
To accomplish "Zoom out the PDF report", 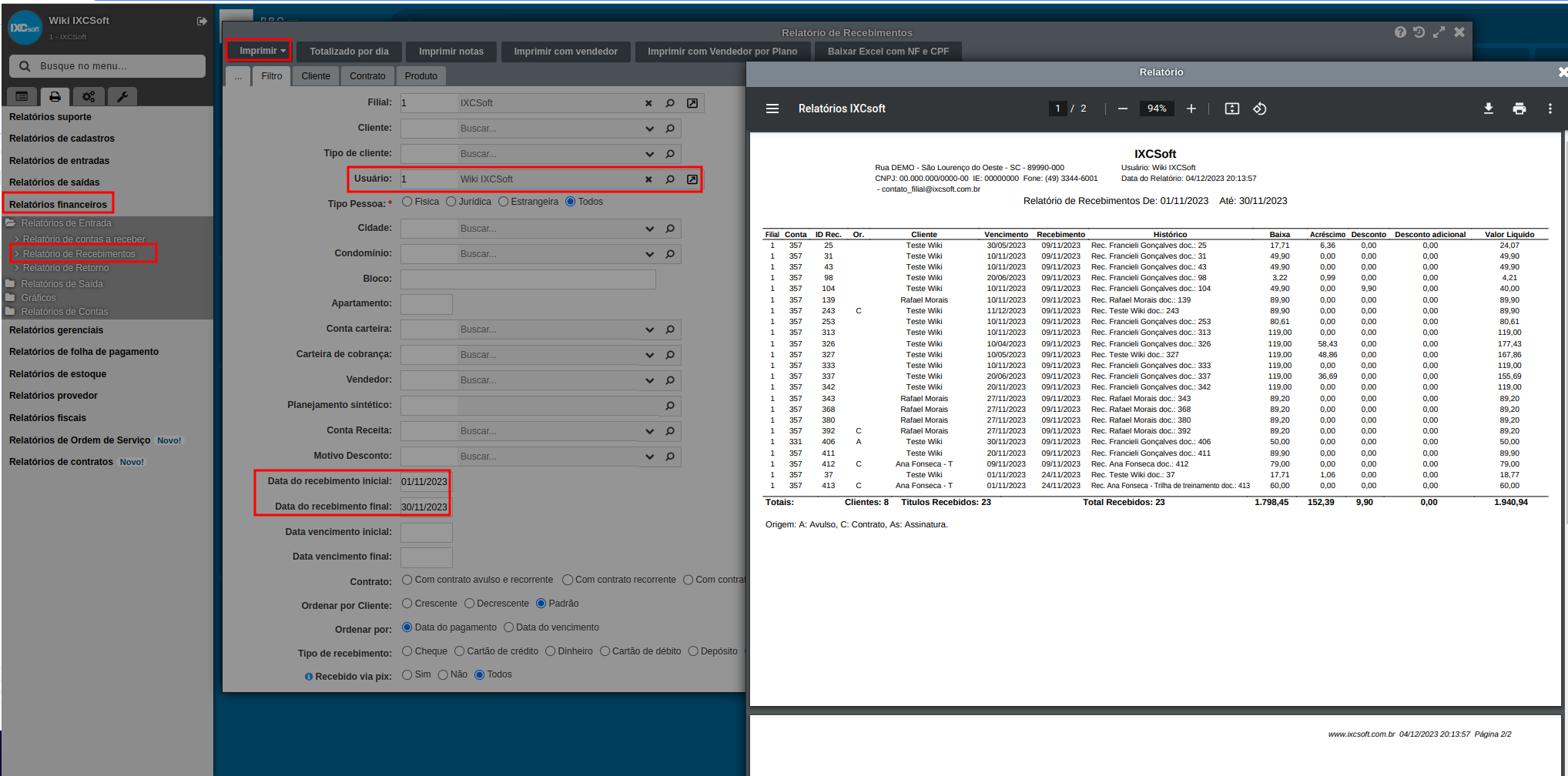I will tap(1123, 109).
